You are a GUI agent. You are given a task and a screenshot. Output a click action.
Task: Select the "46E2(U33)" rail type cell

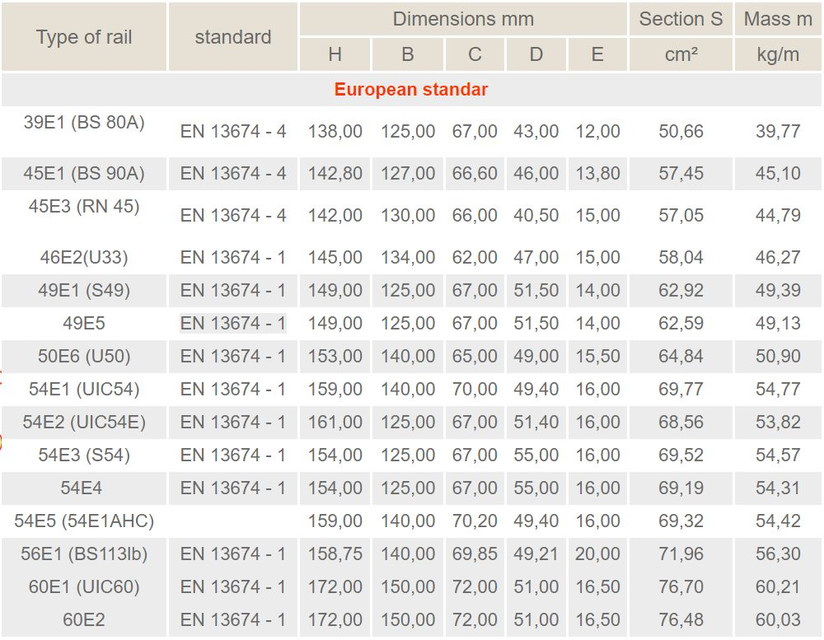pos(84,257)
